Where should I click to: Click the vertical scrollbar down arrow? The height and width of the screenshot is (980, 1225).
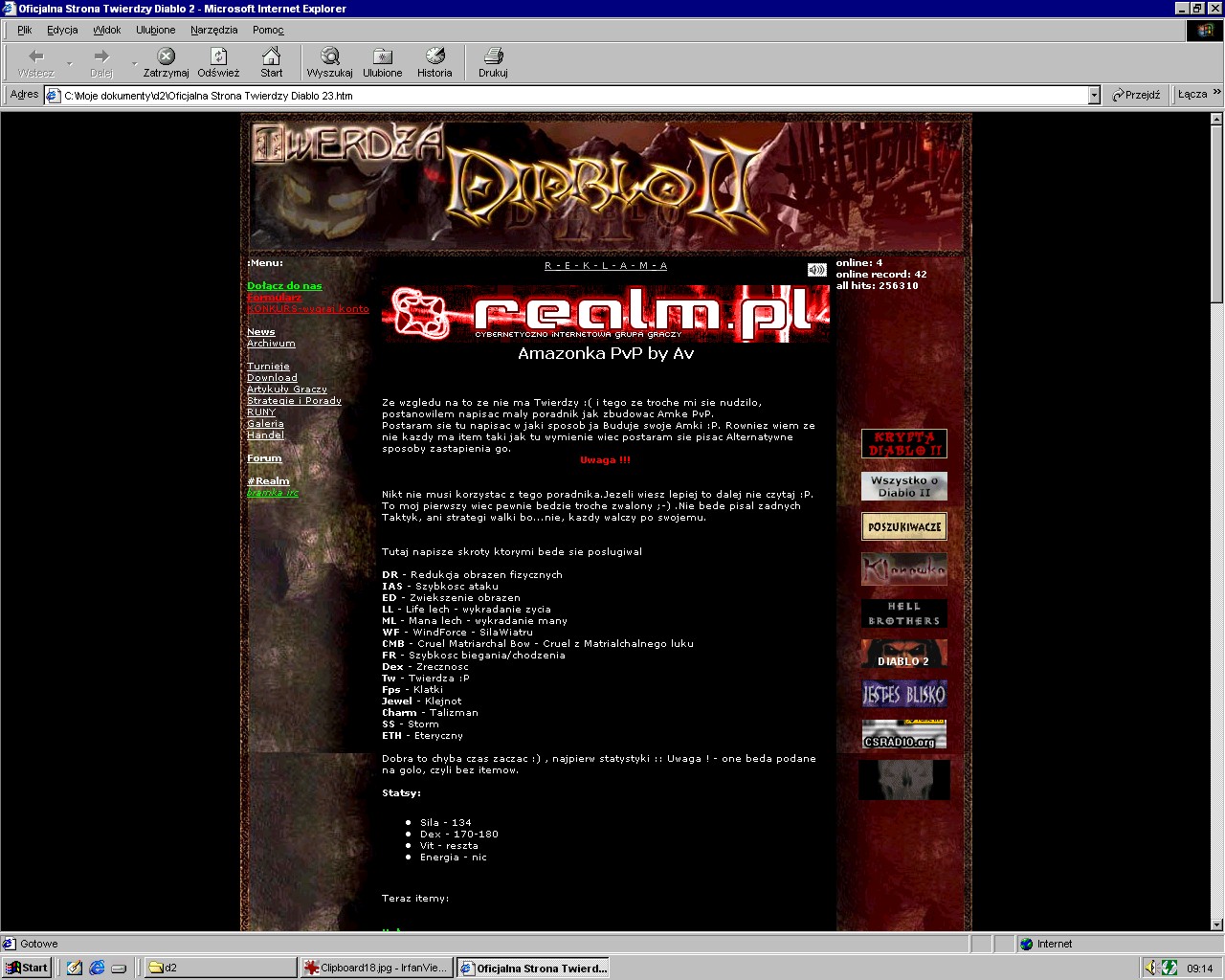point(1216,924)
